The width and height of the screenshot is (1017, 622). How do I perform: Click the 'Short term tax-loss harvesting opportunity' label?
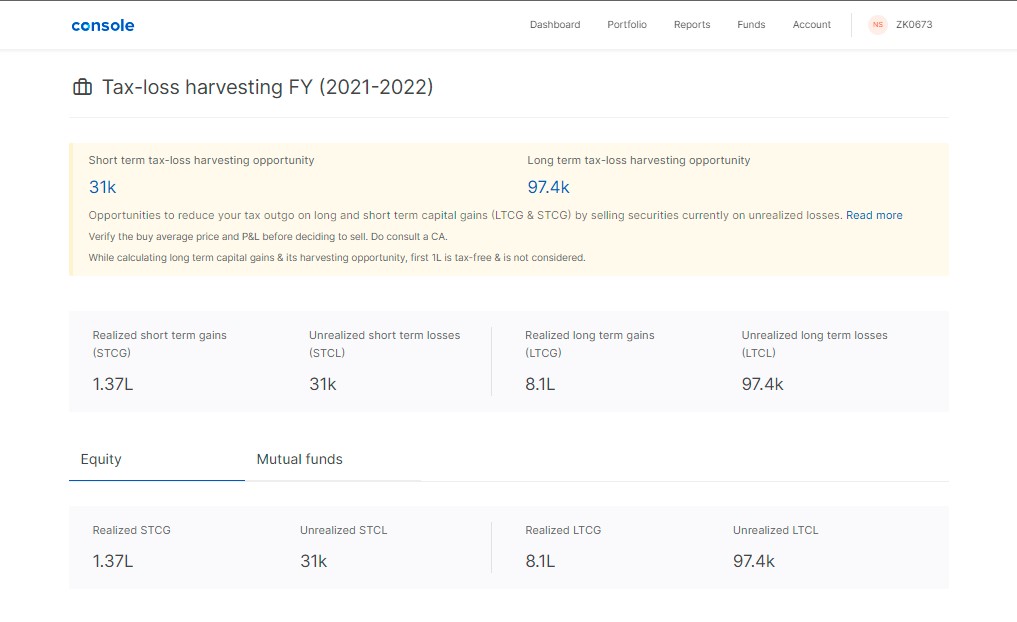[202, 160]
